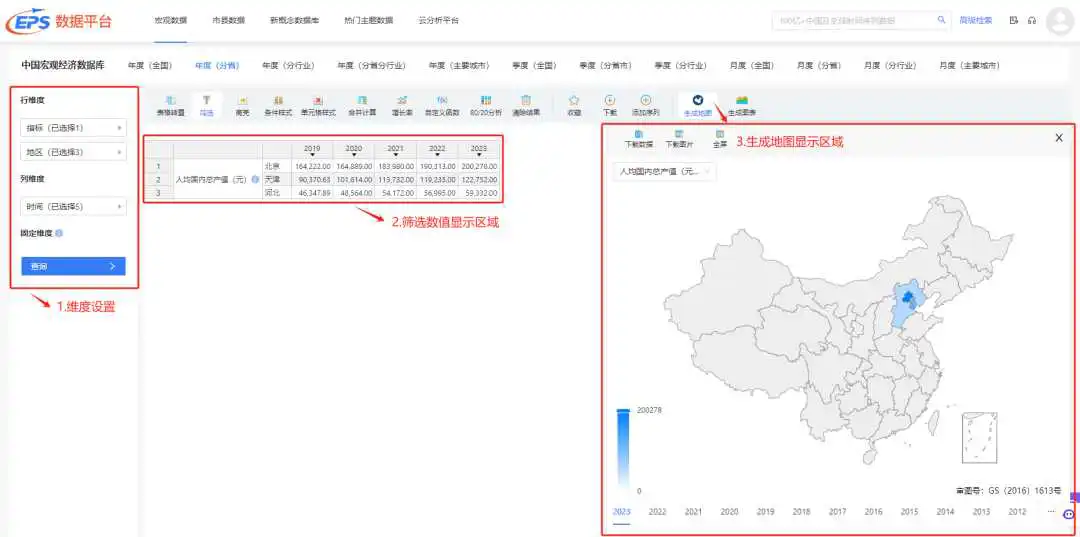Click the document icon beside 高级检索
This screenshot has width=1080, height=537.
point(1014,21)
